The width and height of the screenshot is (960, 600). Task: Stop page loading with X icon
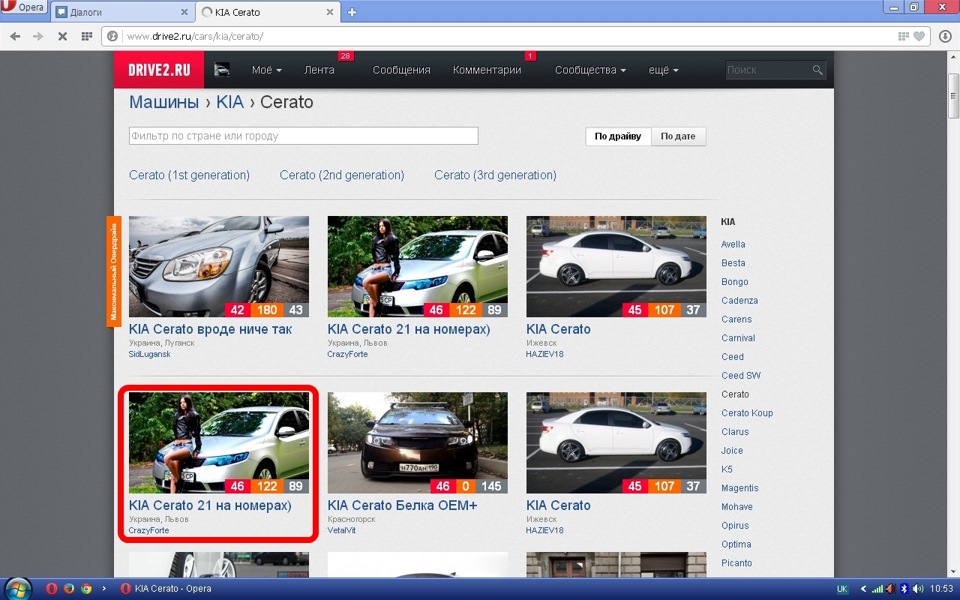(62, 36)
